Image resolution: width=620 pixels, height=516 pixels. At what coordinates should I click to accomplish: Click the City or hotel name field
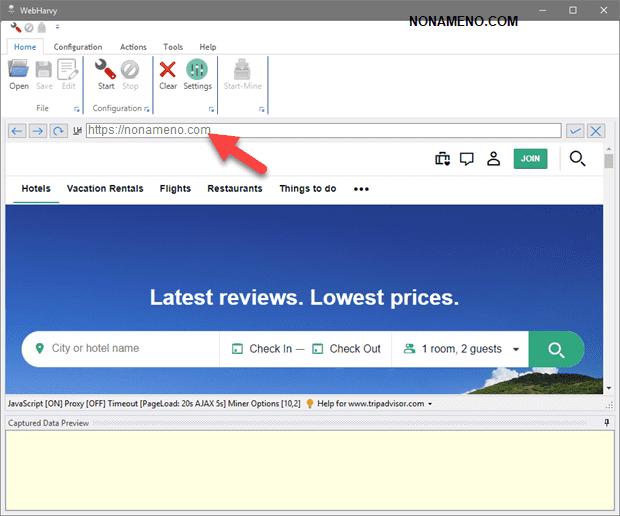125,349
